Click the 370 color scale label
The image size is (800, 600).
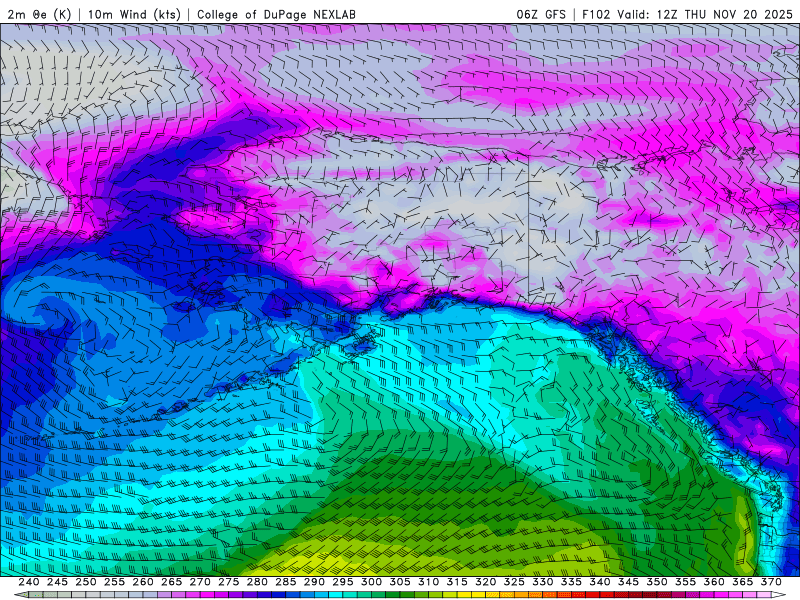pos(771,582)
